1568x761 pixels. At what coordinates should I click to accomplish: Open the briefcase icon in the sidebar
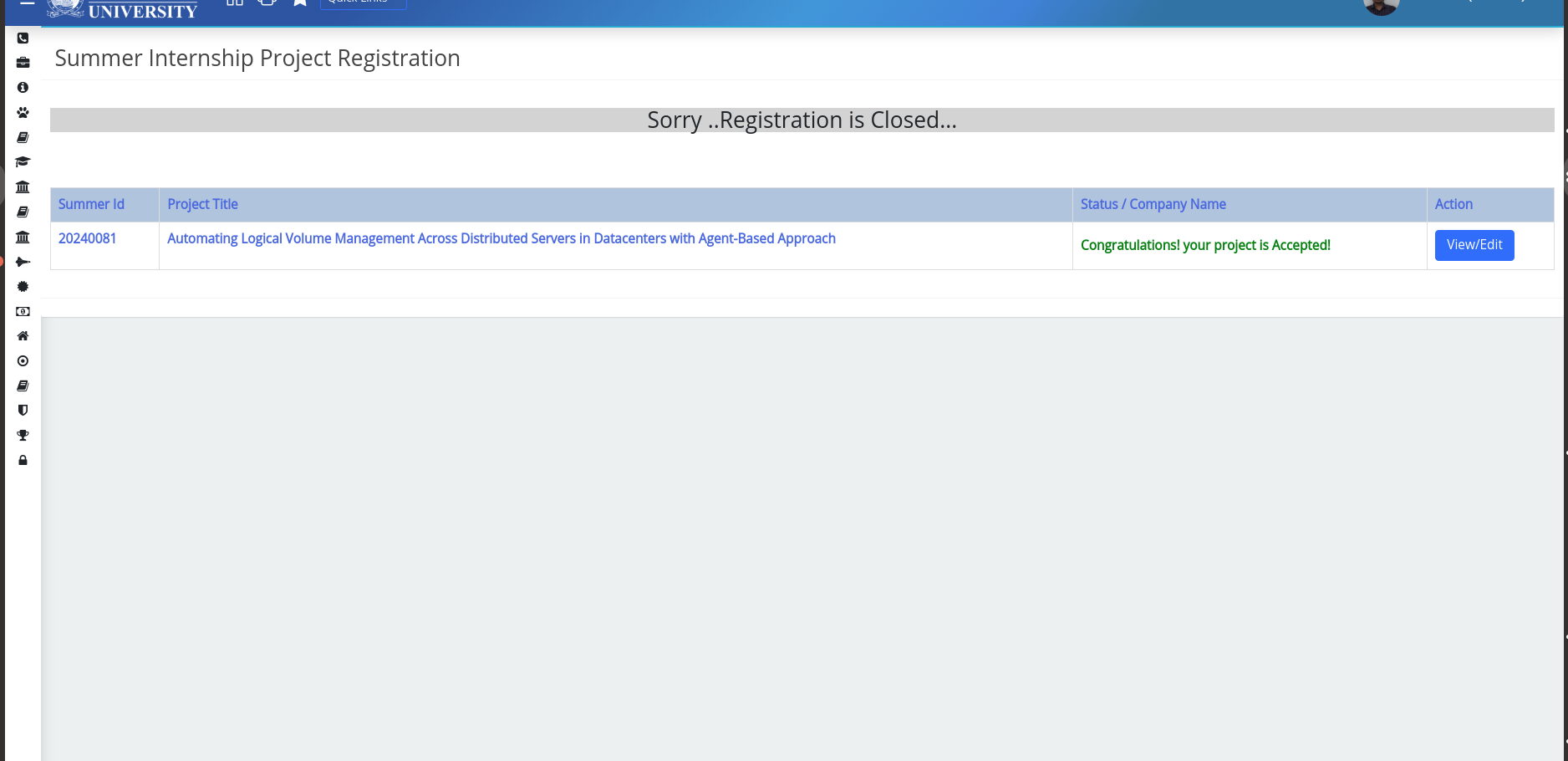[x=23, y=63]
